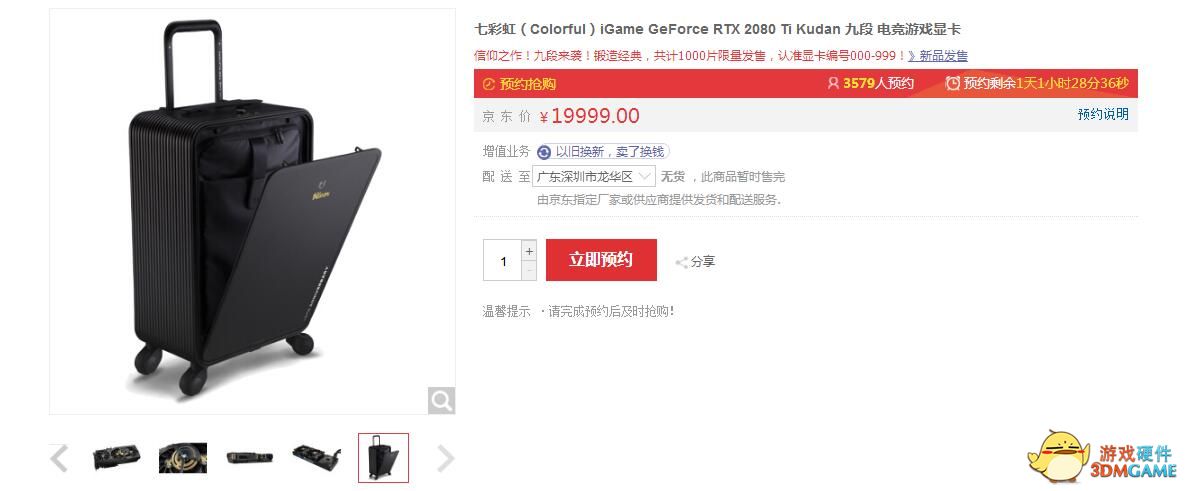This screenshot has width=1193, height=491.
Task: Open the 预约说明 link
Action: pyautogui.click(x=1103, y=114)
